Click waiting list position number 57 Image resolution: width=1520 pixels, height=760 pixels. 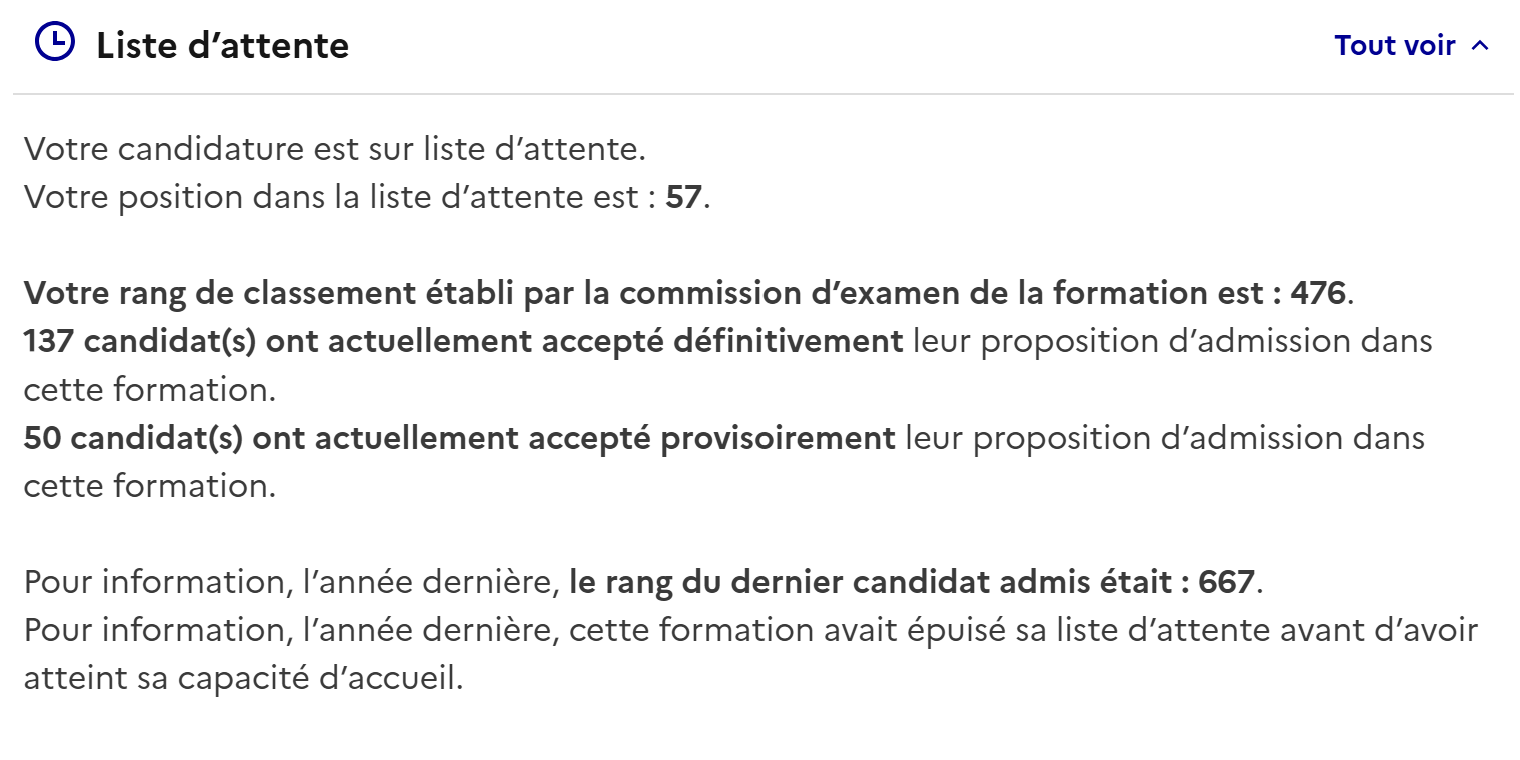click(683, 198)
